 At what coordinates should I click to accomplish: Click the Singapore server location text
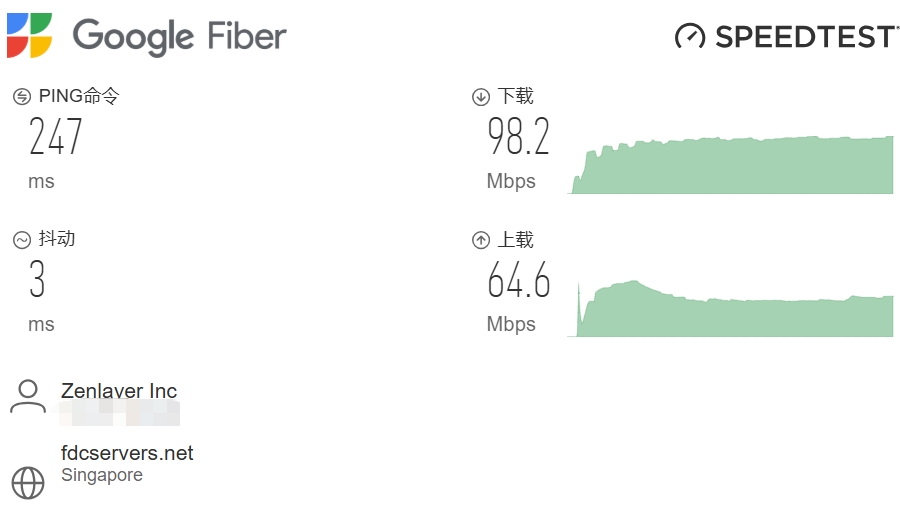(102, 475)
